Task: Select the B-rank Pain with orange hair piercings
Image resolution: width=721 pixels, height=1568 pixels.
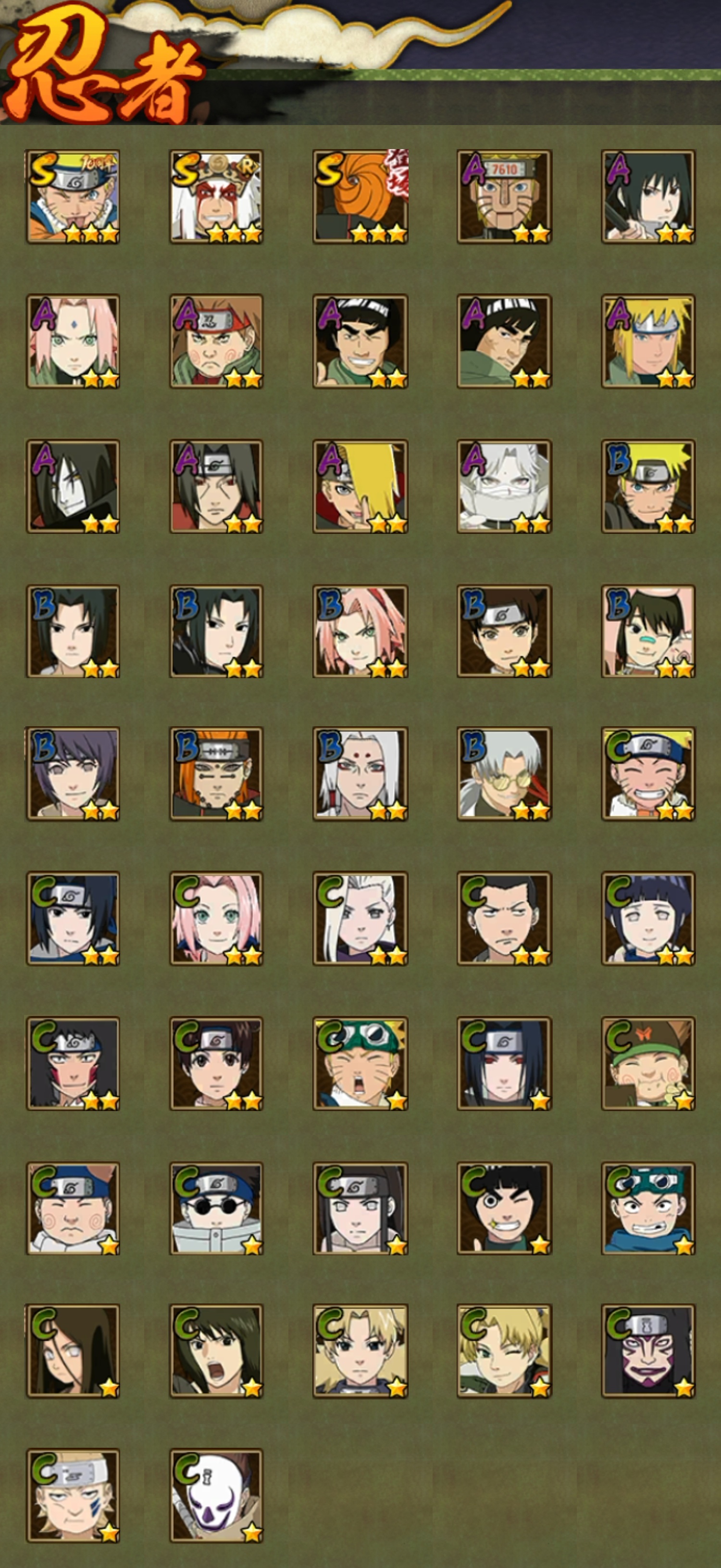Action: pyautogui.click(x=216, y=773)
